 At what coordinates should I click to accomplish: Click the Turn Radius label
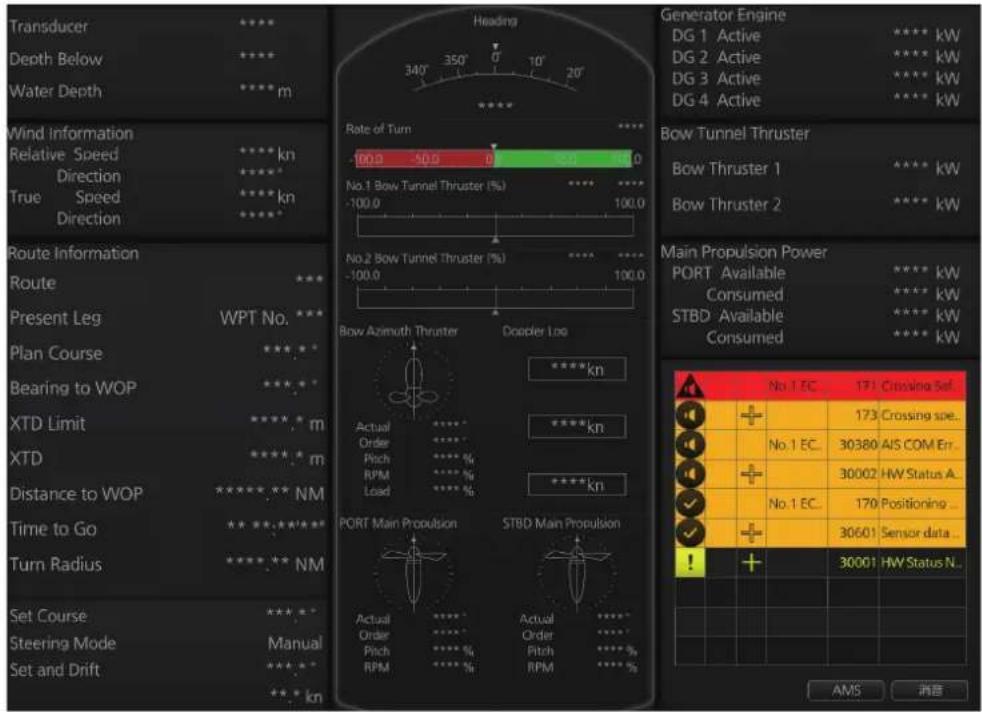tap(55, 565)
